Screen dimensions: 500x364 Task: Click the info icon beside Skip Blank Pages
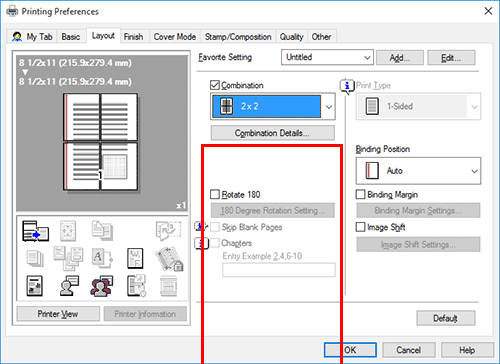[x=201, y=227]
